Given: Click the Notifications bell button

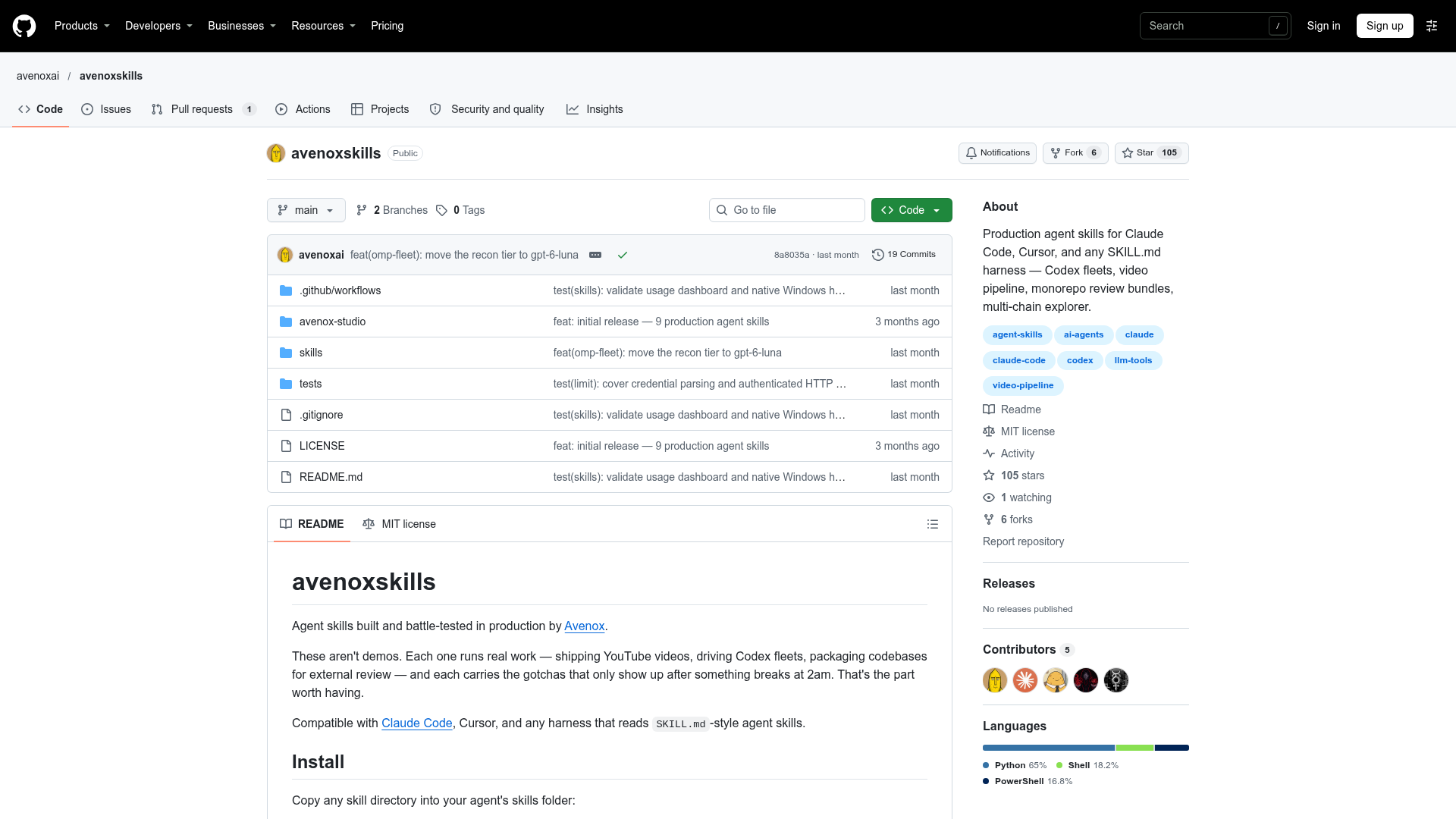Looking at the screenshot, I should click(x=997, y=153).
